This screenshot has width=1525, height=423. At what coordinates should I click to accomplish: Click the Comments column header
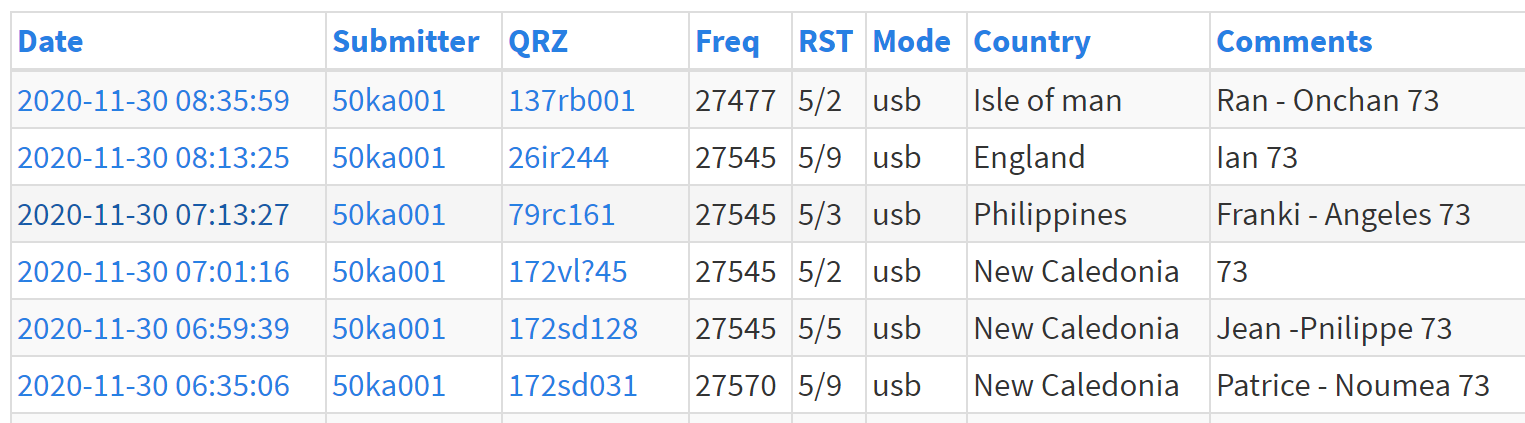pyautogui.click(x=1294, y=42)
